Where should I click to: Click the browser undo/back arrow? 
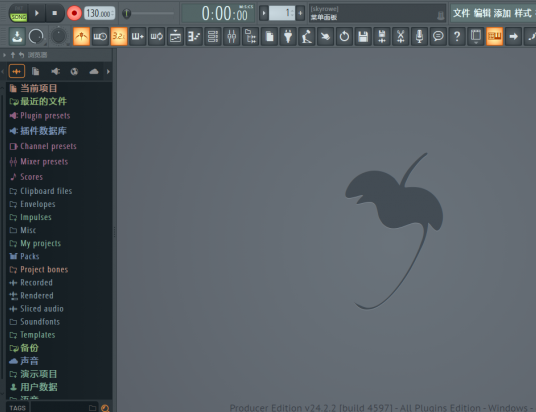pyautogui.click(x=22, y=55)
